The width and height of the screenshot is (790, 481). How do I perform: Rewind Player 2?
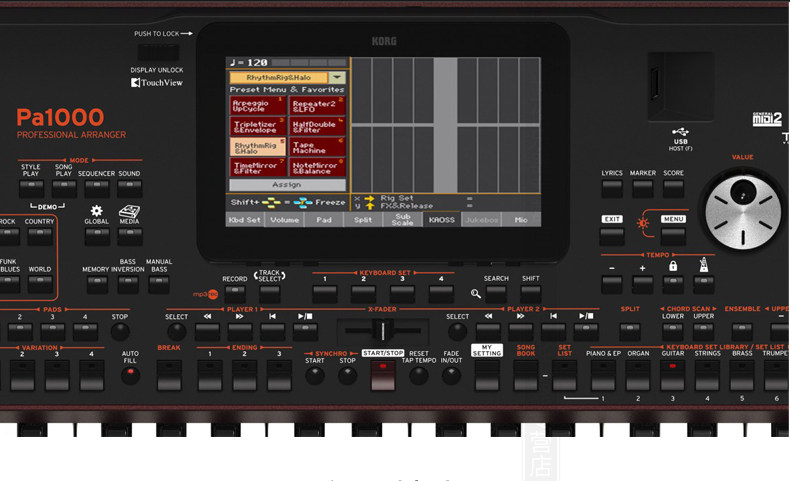488,332
